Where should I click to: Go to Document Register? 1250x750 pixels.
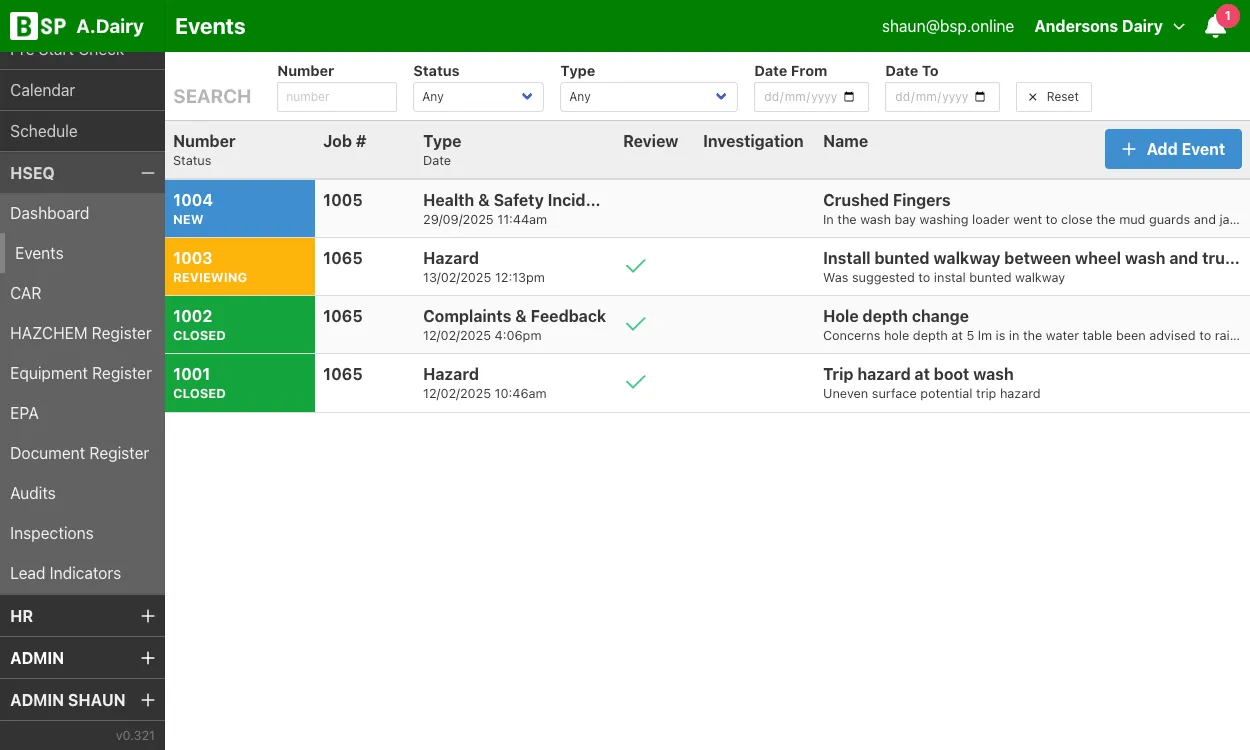82,453
